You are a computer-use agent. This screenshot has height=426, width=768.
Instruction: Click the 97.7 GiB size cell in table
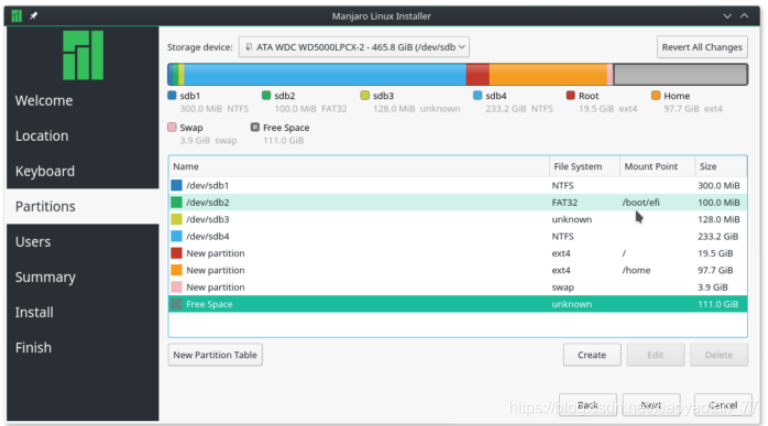[716, 270]
